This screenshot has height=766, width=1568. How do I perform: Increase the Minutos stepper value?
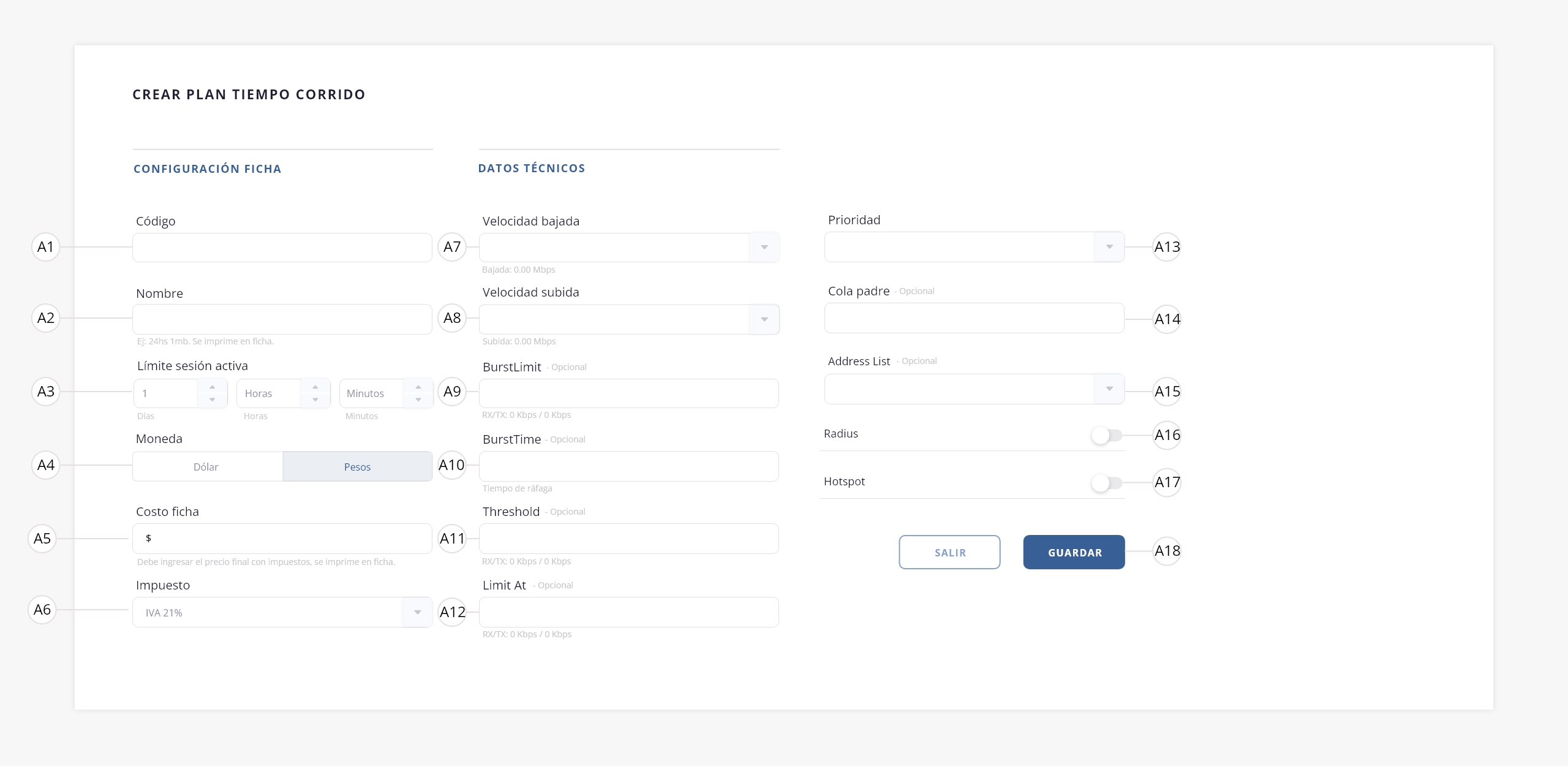[418, 387]
